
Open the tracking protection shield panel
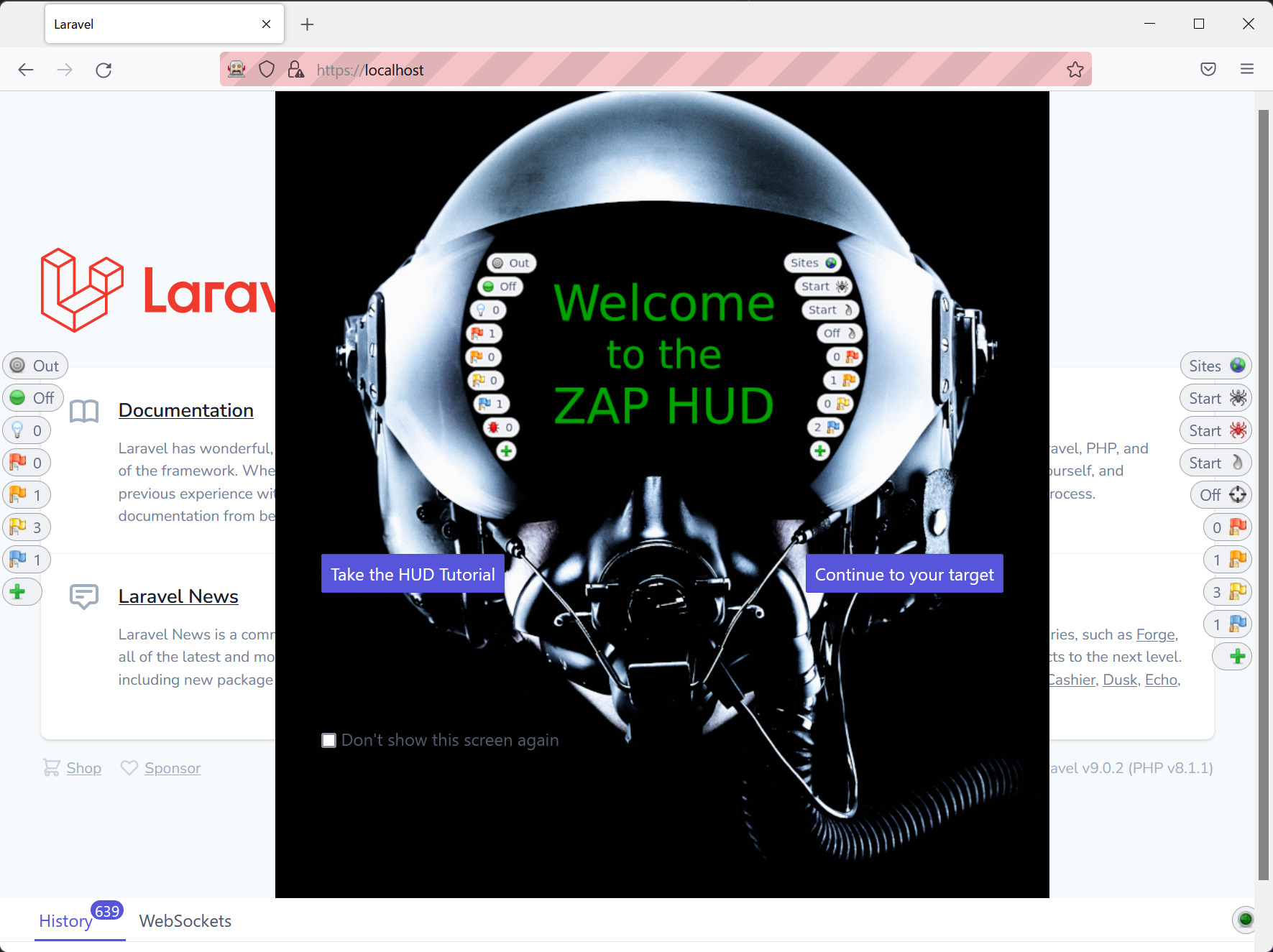click(267, 70)
